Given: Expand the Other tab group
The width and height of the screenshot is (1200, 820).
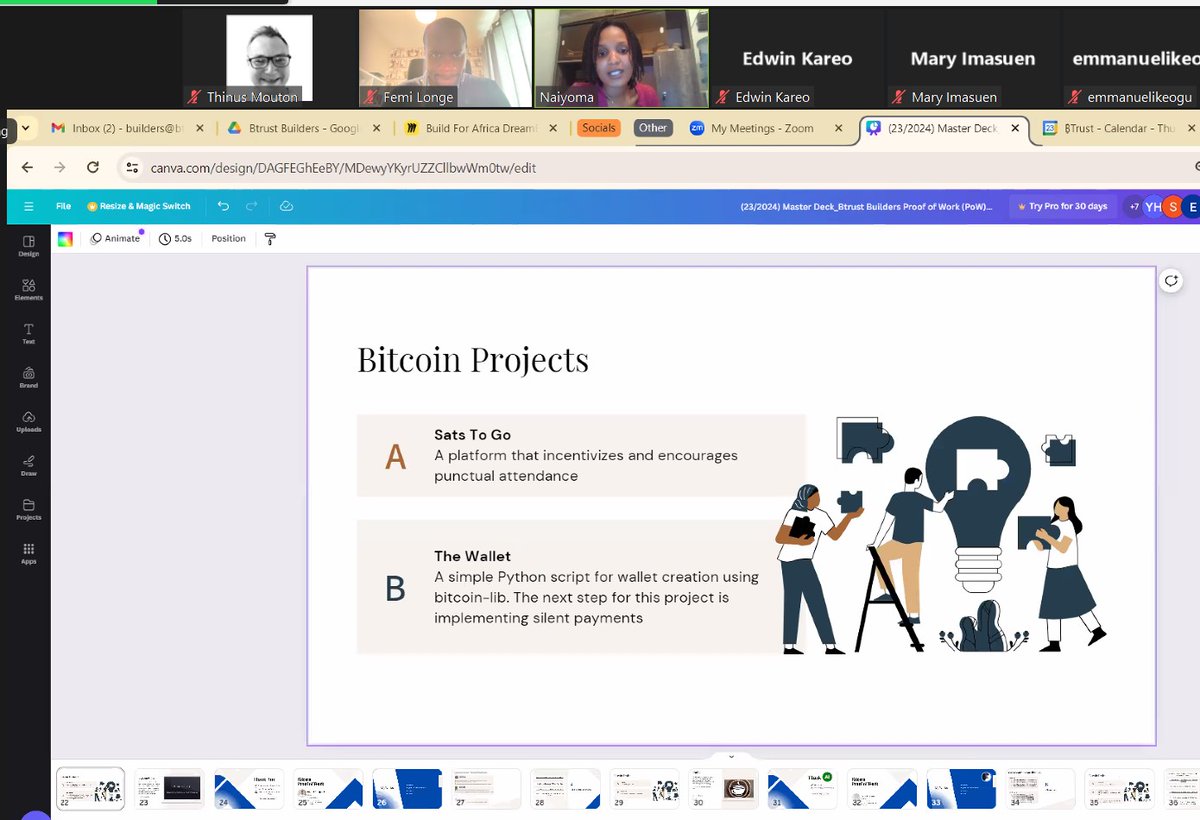Looking at the screenshot, I should click(653, 128).
